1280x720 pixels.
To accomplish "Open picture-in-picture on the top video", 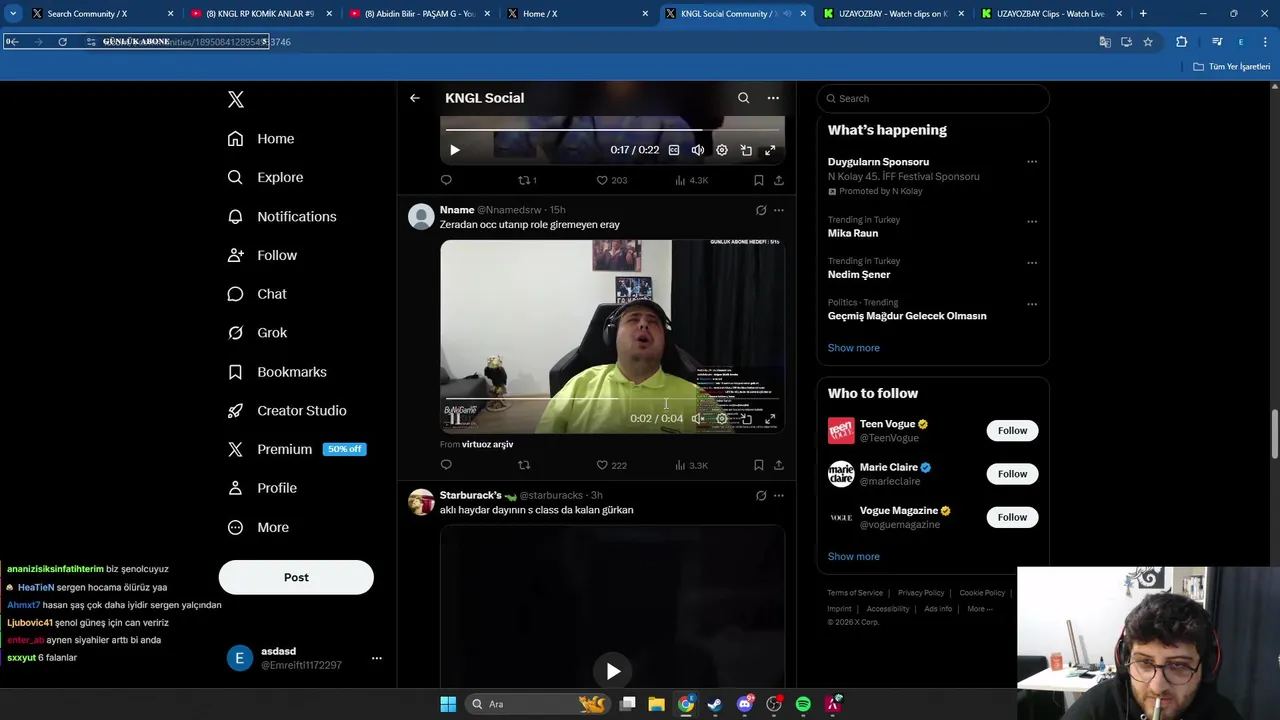I will (746, 150).
